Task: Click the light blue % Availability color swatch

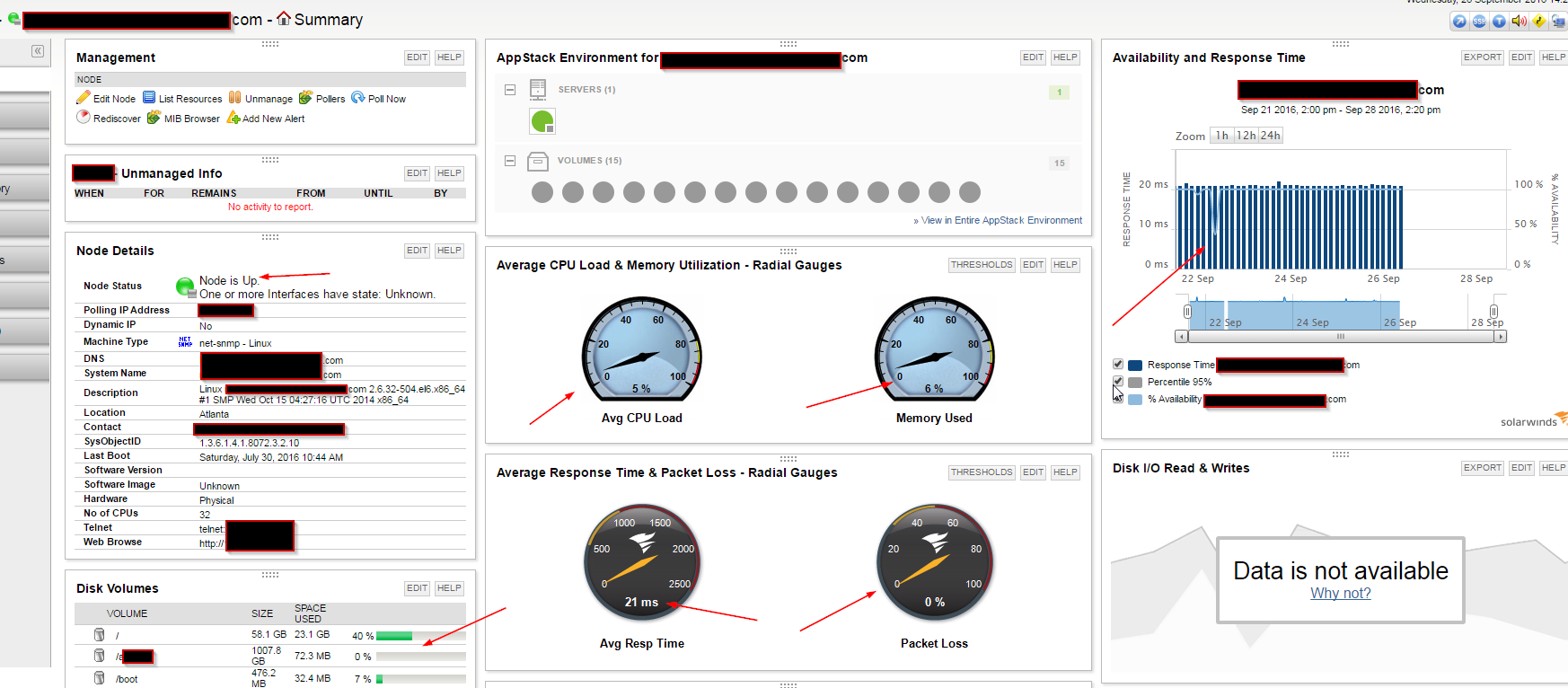Action: pyautogui.click(x=1135, y=400)
